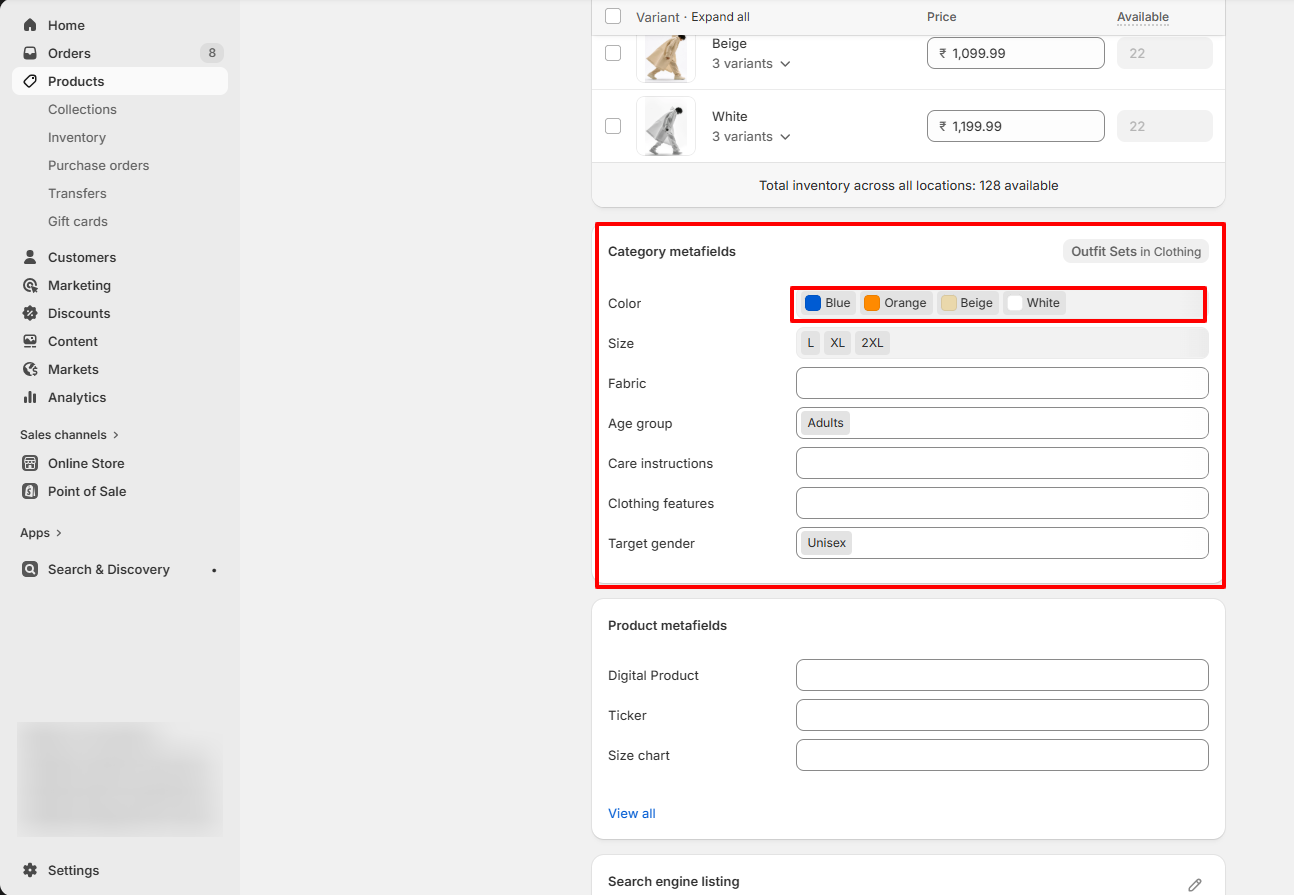
Task: Click the Orange color swatch tag
Action: click(896, 303)
